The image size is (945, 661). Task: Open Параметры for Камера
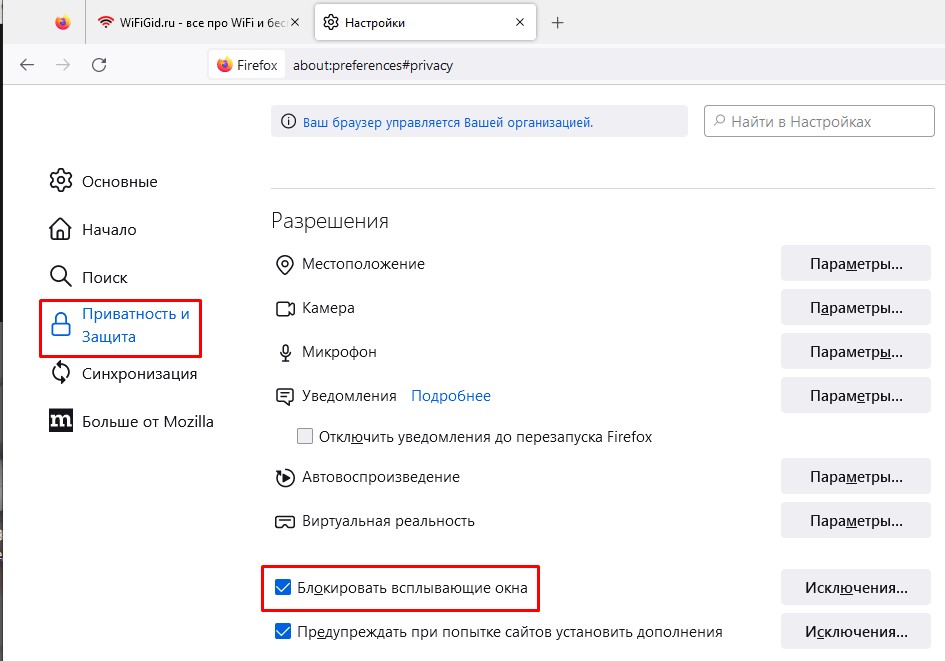point(856,308)
